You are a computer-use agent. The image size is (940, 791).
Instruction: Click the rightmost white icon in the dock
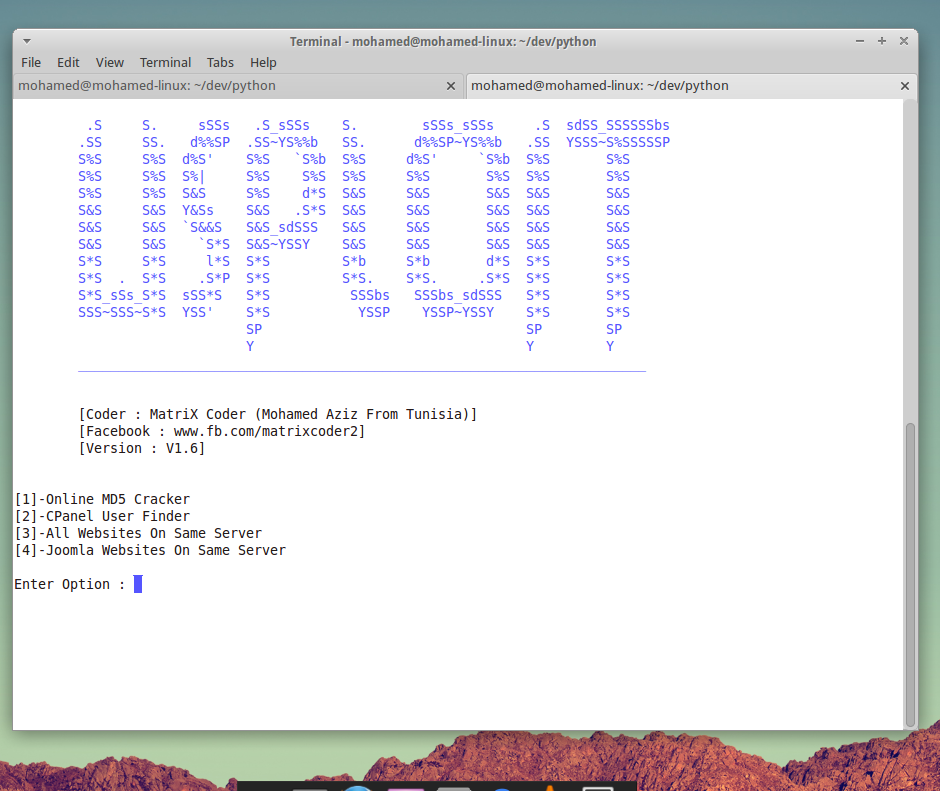tap(597, 786)
